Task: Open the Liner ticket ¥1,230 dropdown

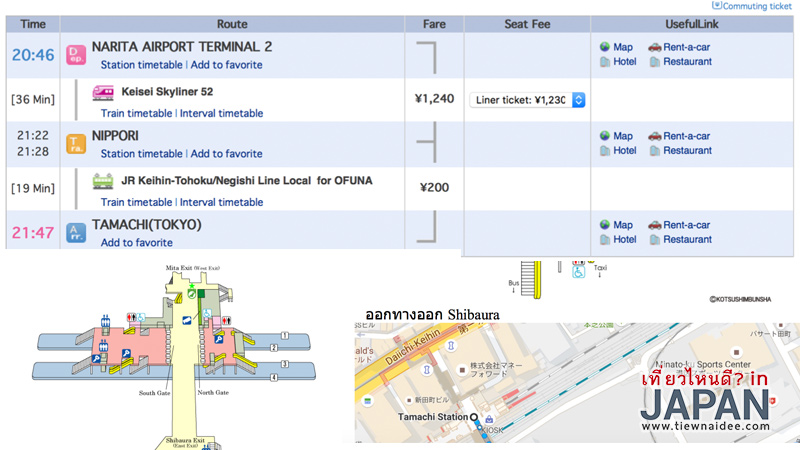Action: [527, 100]
